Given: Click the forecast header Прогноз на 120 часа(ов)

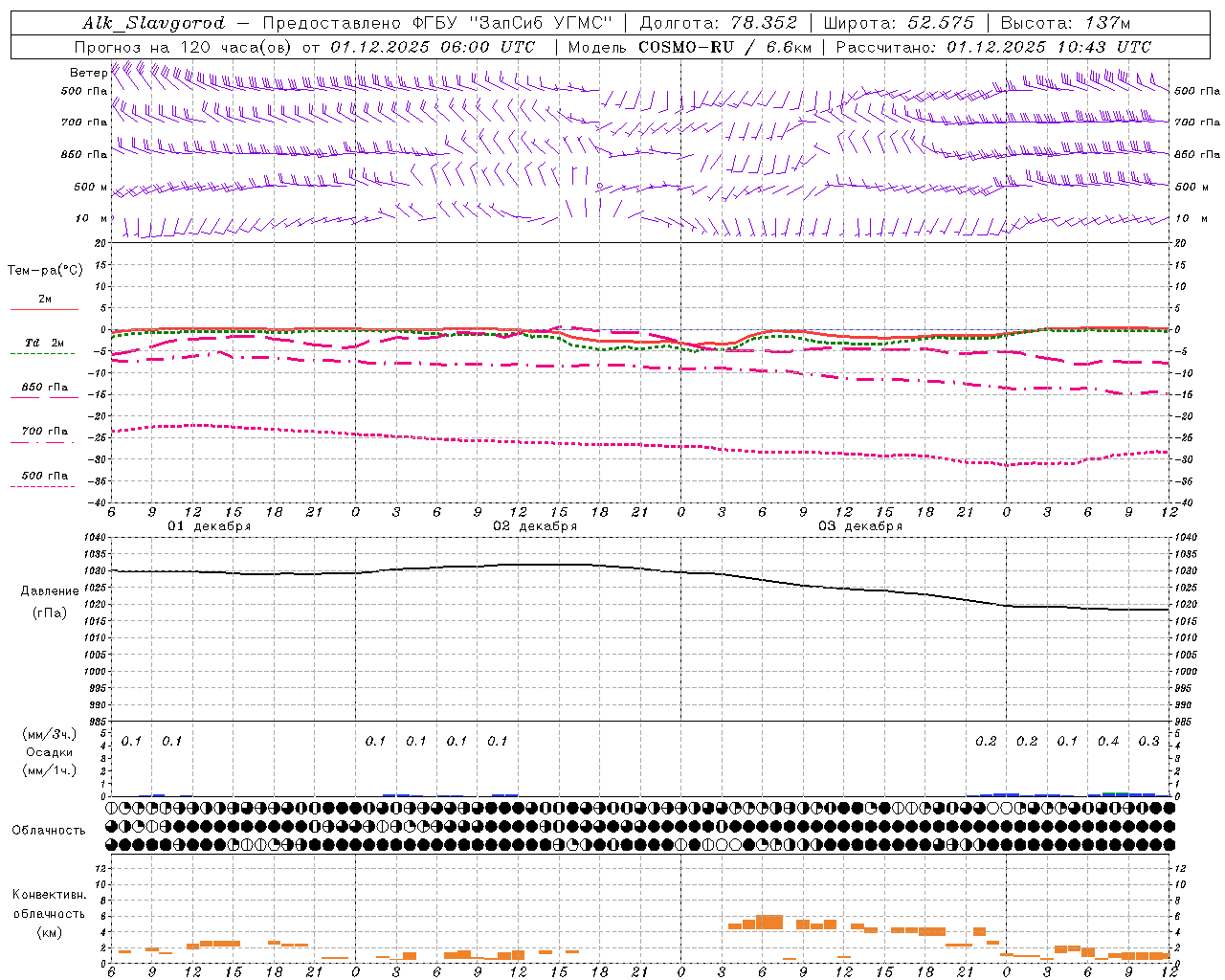Looking at the screenshot, I should tap(183, 47).
